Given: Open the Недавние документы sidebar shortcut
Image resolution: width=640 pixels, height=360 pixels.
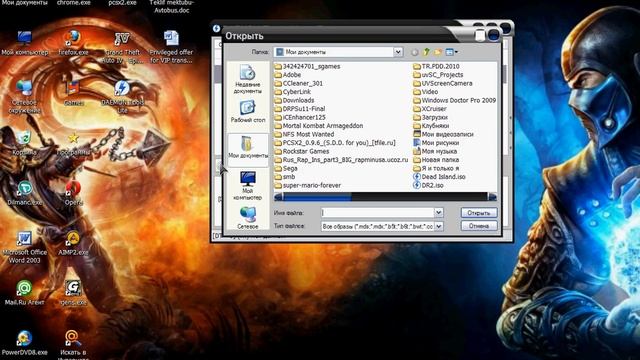Looking at the screenshot, I should tap(247, 79).
